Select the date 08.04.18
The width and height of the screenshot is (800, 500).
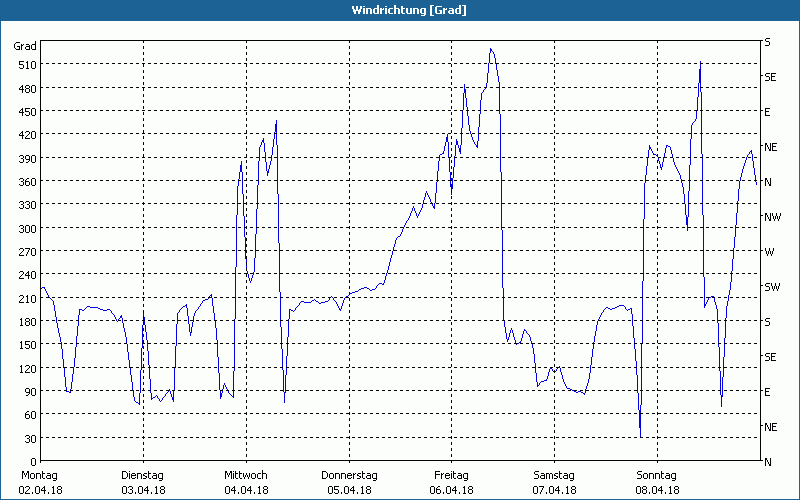[x=657, y=490]
